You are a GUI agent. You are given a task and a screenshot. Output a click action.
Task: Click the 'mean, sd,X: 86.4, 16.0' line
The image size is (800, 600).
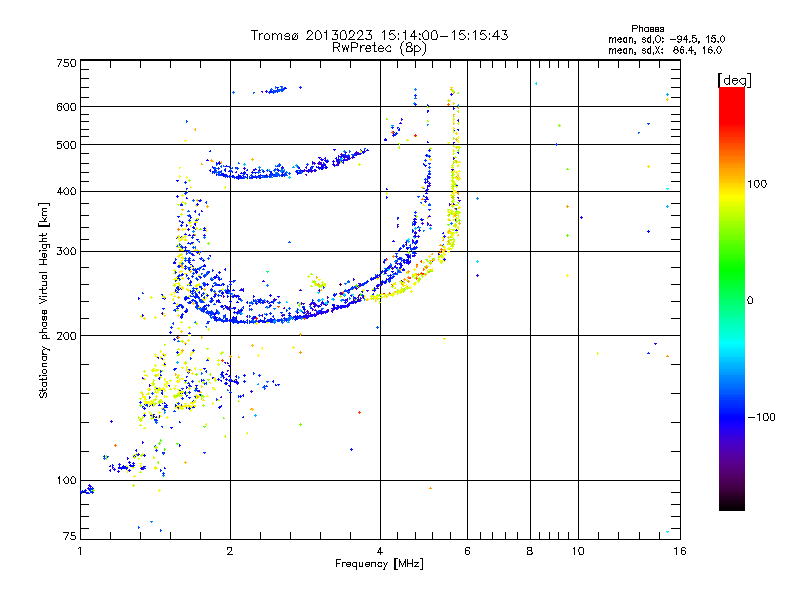[x=665, y=50]
